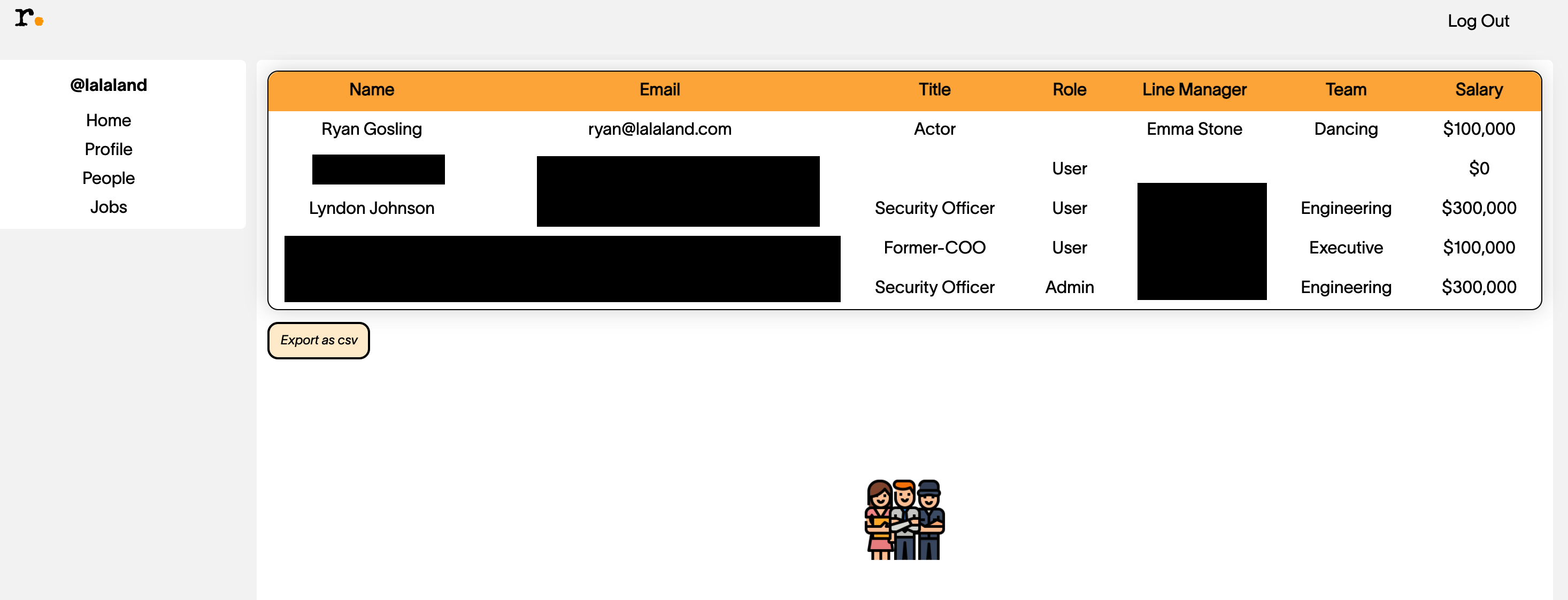
Task: Open the Home page
Action: [x=109, y=120]
